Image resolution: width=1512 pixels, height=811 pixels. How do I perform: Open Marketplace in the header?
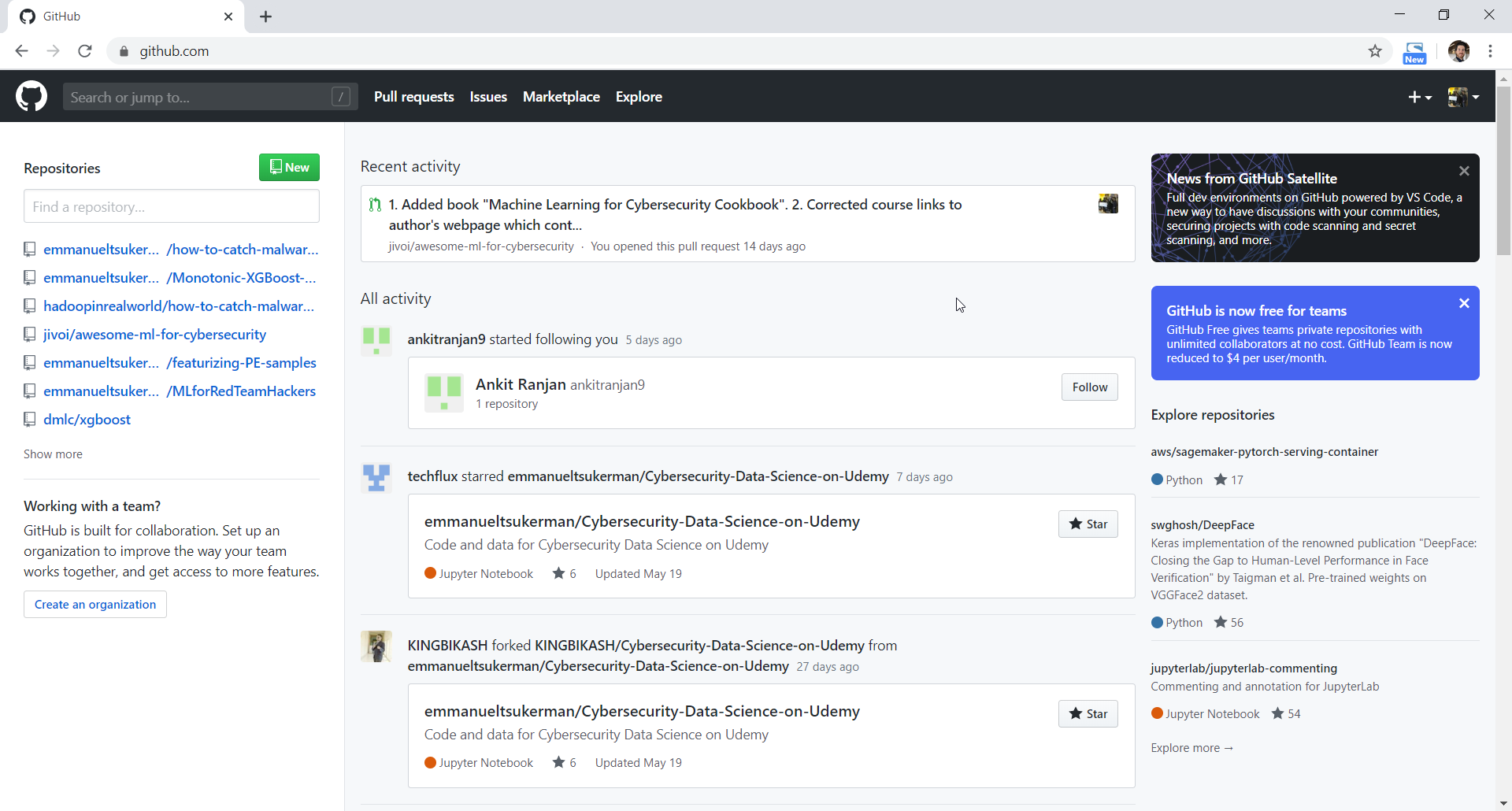point(561,97)
